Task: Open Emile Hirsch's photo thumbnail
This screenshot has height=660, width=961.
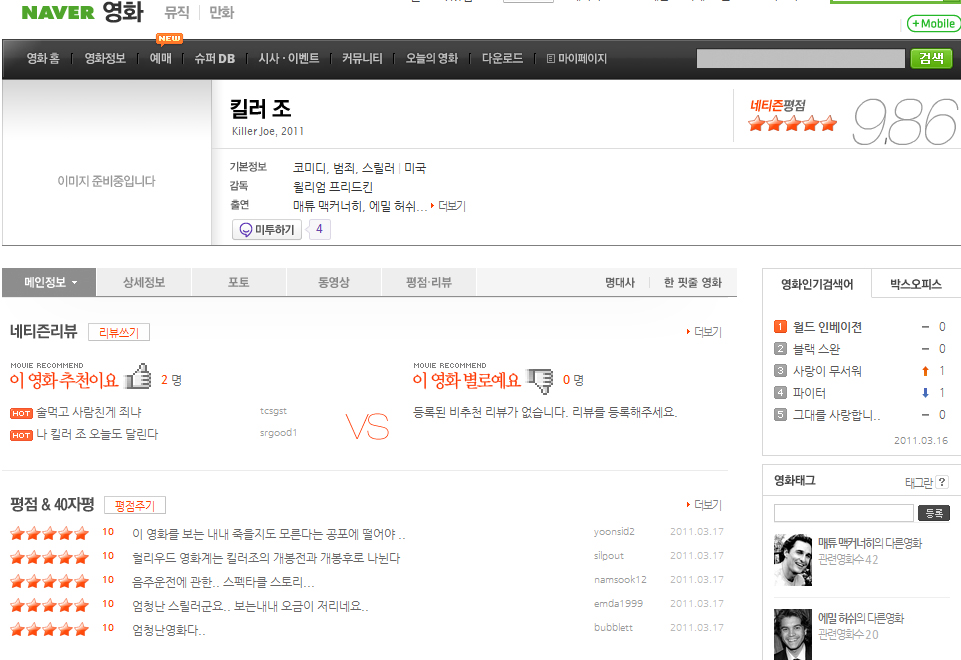Action: pyautogui.click(x=792, y=634)
